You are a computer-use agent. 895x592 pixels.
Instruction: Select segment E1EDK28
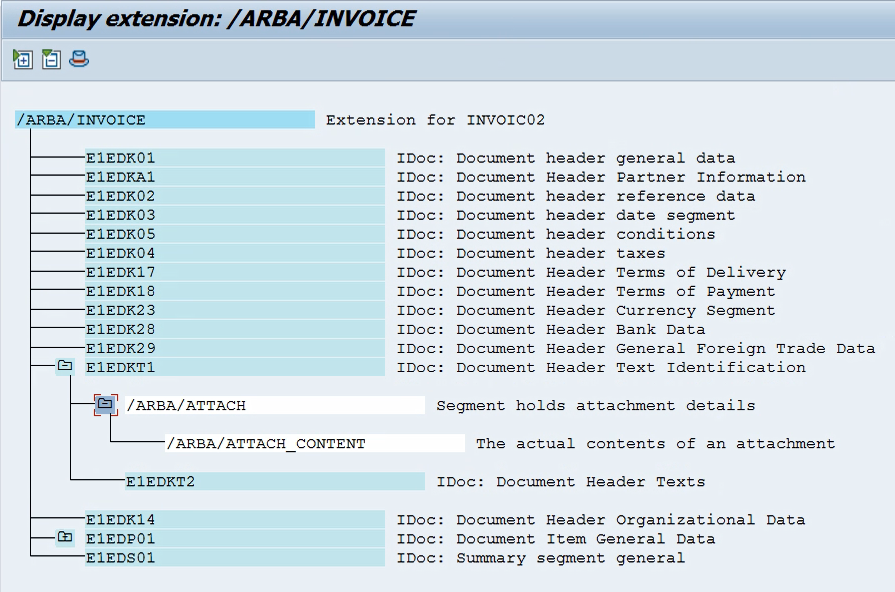pos(235,329)
